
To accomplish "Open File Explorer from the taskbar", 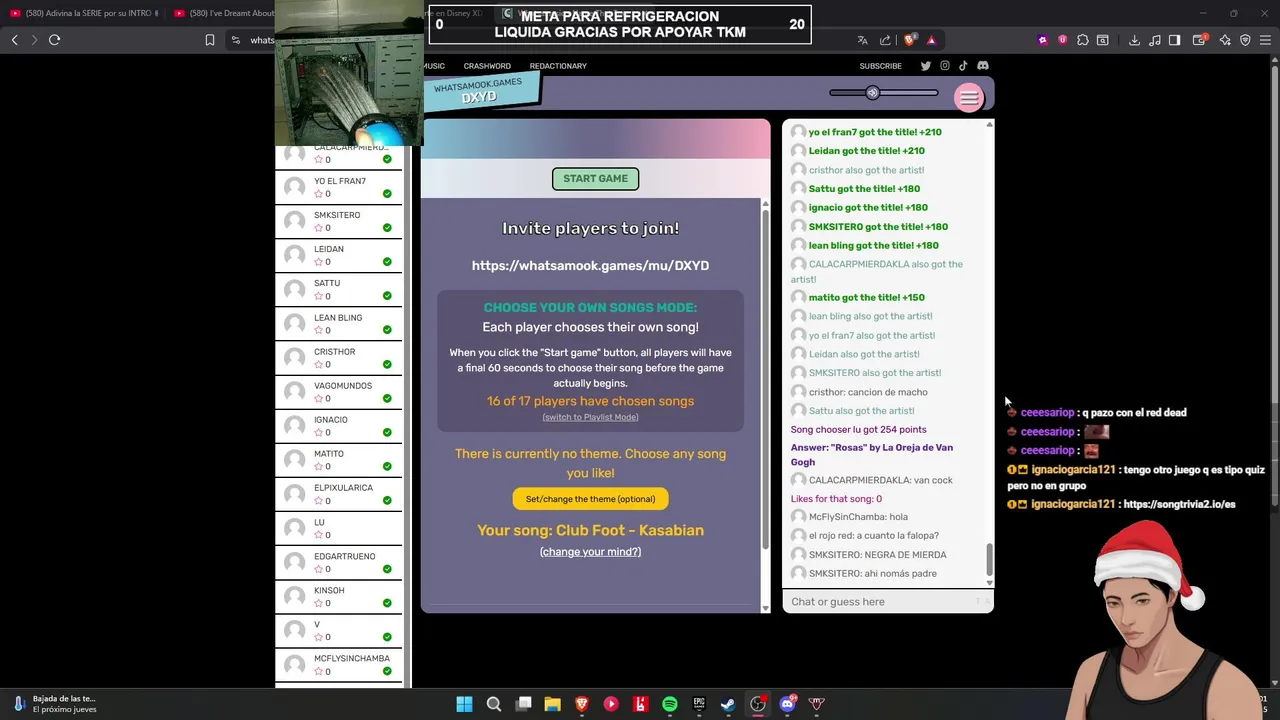I will click(552, 704).
